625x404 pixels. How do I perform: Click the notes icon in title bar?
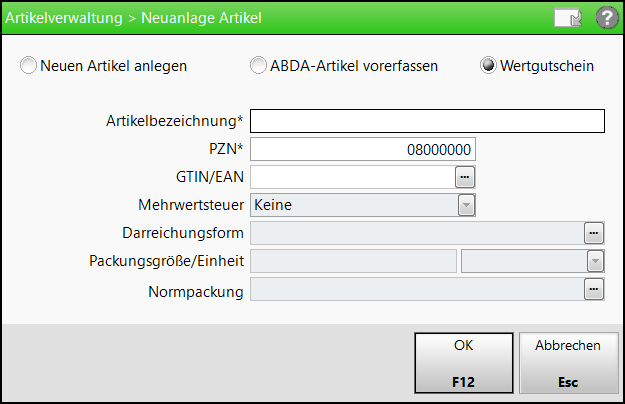(x=569, y=17)
